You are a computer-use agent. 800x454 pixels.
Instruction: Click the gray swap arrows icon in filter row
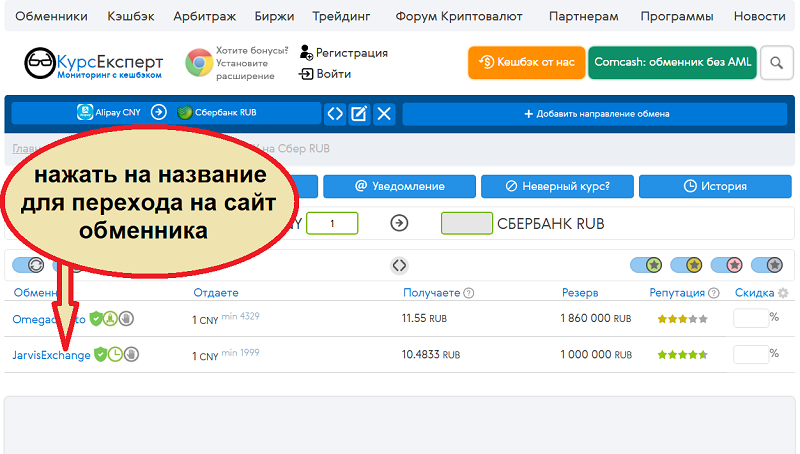coord(399,265)
